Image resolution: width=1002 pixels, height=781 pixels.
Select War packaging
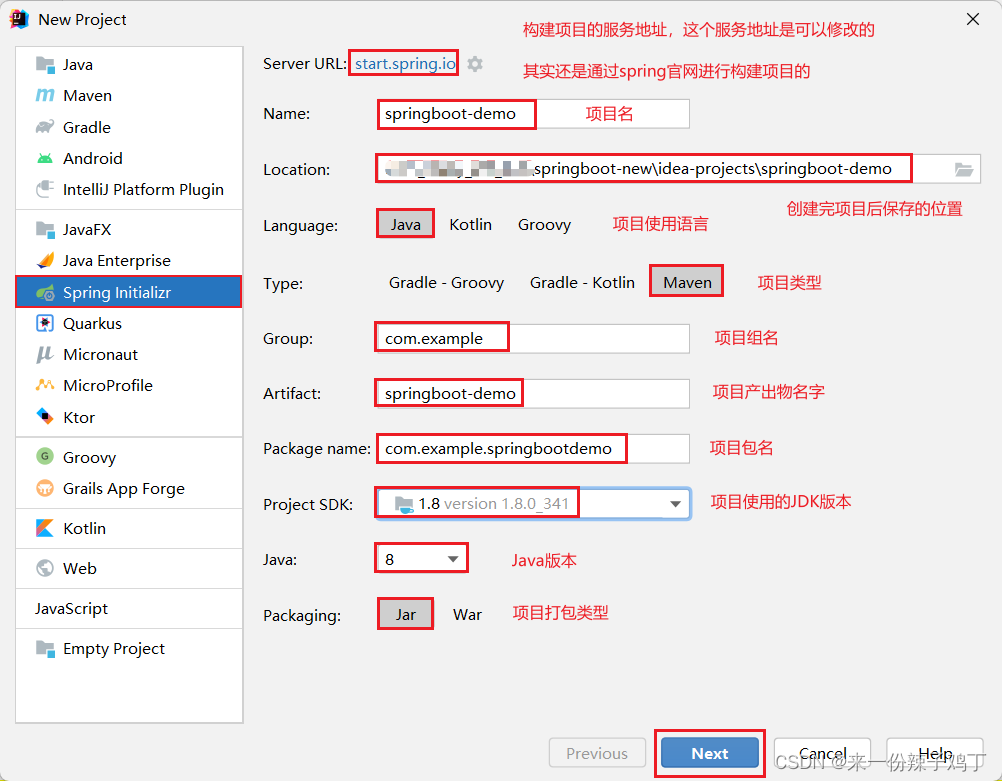467,615
